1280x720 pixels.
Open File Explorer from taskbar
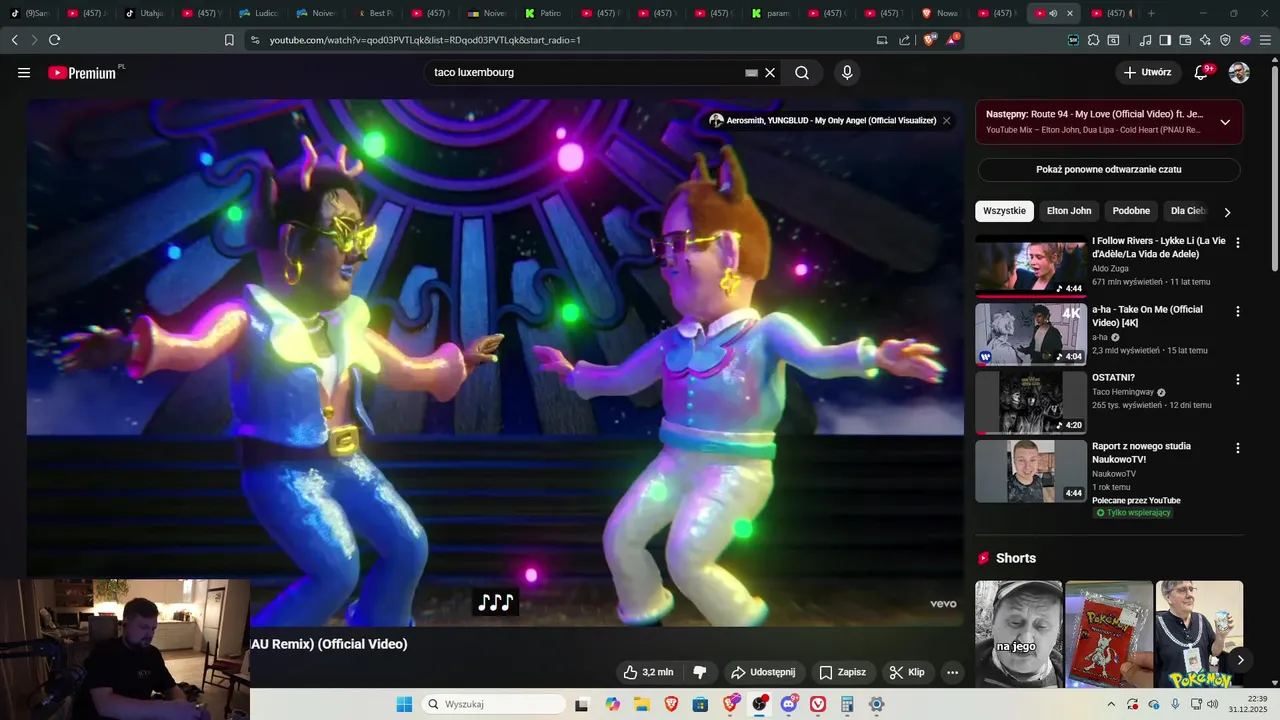pyautogui.click(x=641, y=704)
